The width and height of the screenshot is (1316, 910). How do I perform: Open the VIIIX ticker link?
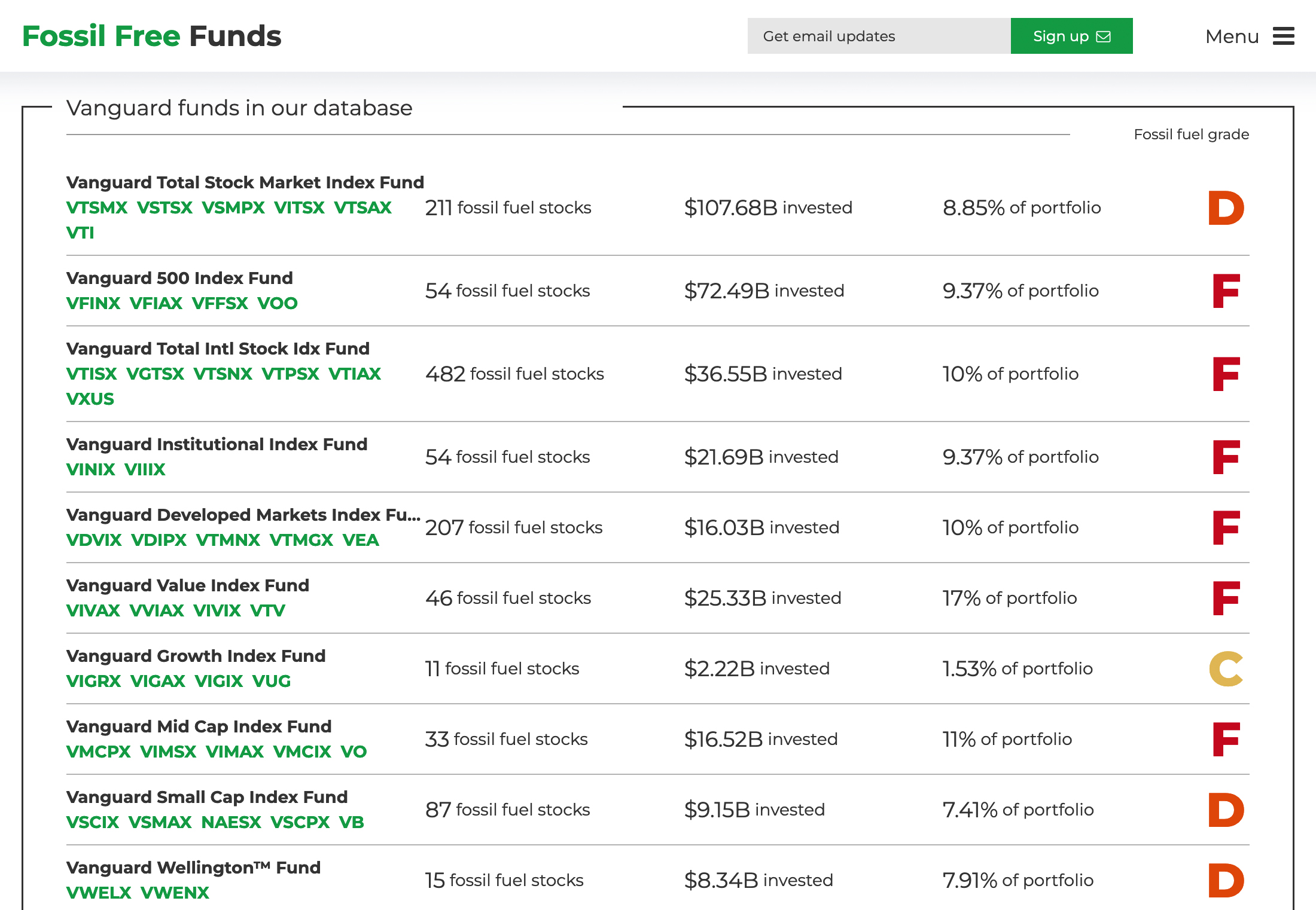[x=145, y=469]
